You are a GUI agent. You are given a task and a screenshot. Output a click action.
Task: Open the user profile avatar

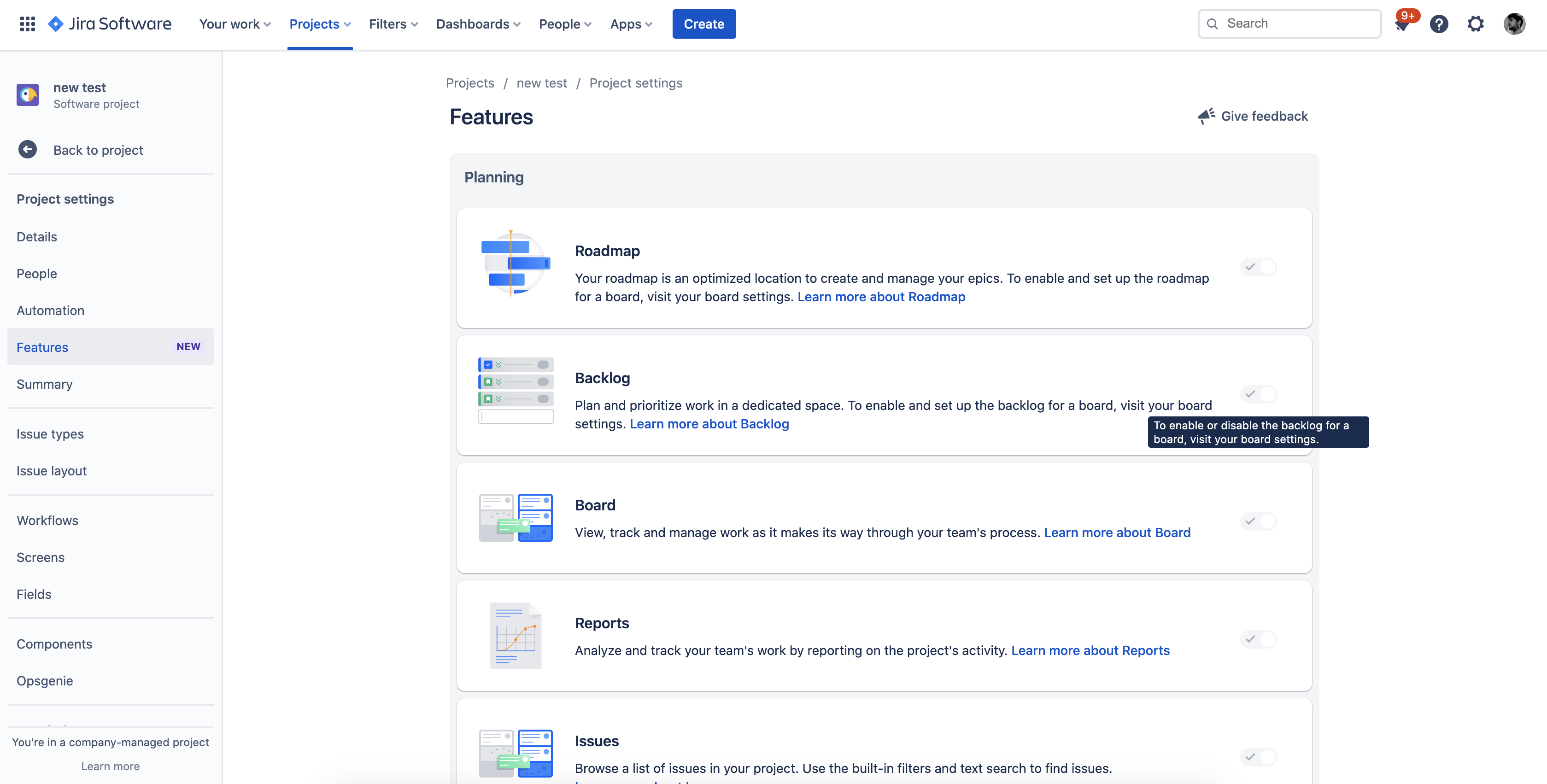[x=1514, y=24]
